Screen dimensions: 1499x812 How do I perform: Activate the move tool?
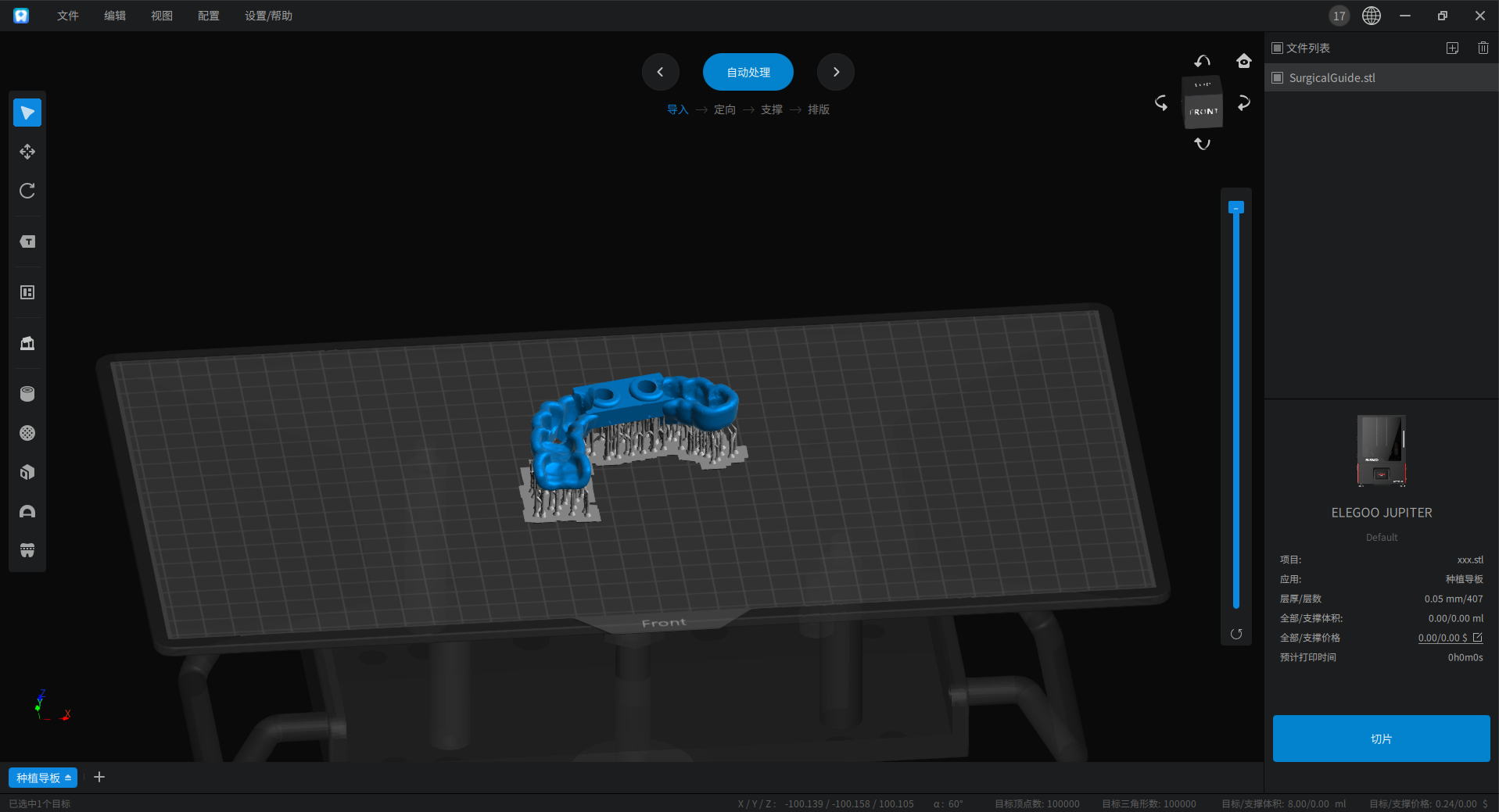pos(27,152)
